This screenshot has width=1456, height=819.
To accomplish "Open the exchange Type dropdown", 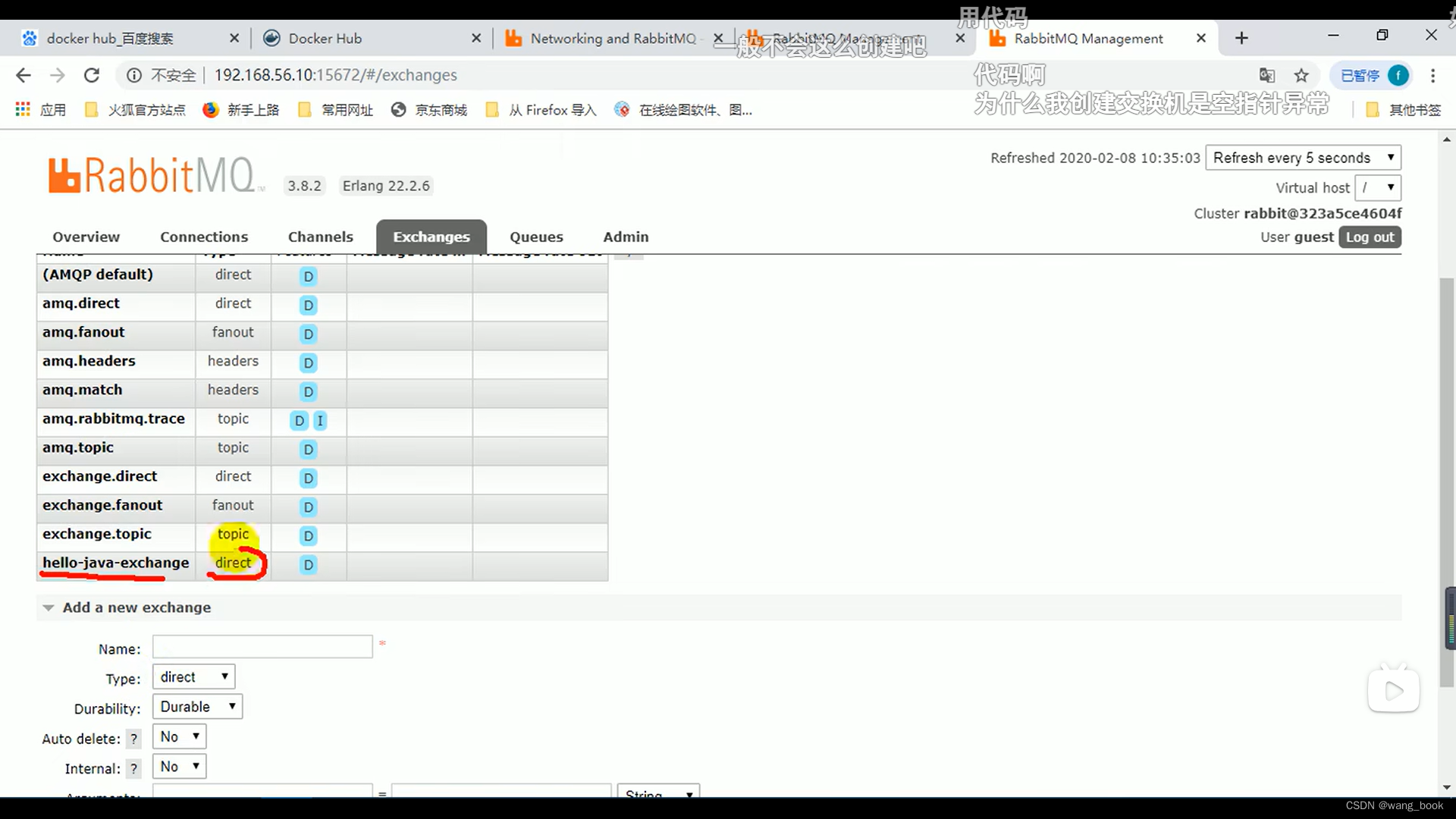I will pos(193,676).
